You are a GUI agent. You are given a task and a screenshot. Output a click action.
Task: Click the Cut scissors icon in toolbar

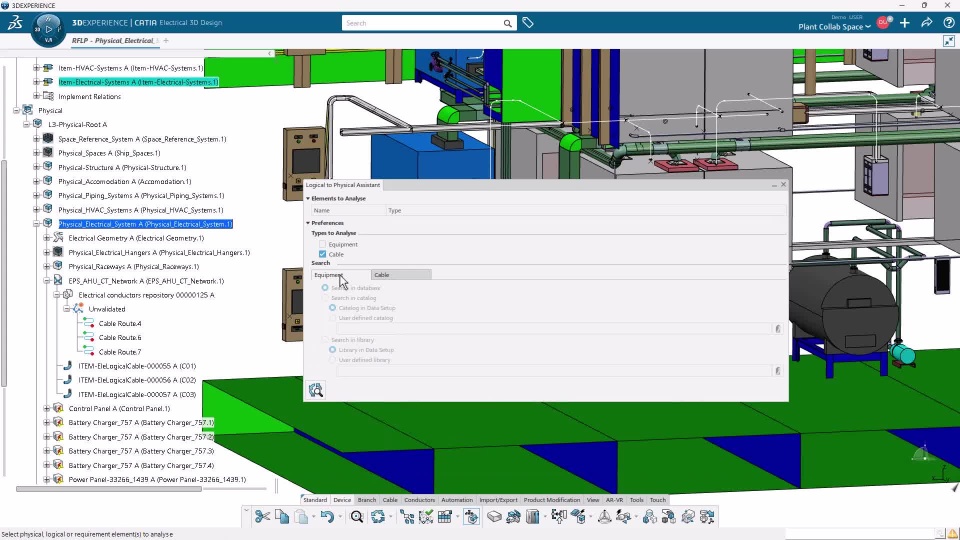[262, 517]
